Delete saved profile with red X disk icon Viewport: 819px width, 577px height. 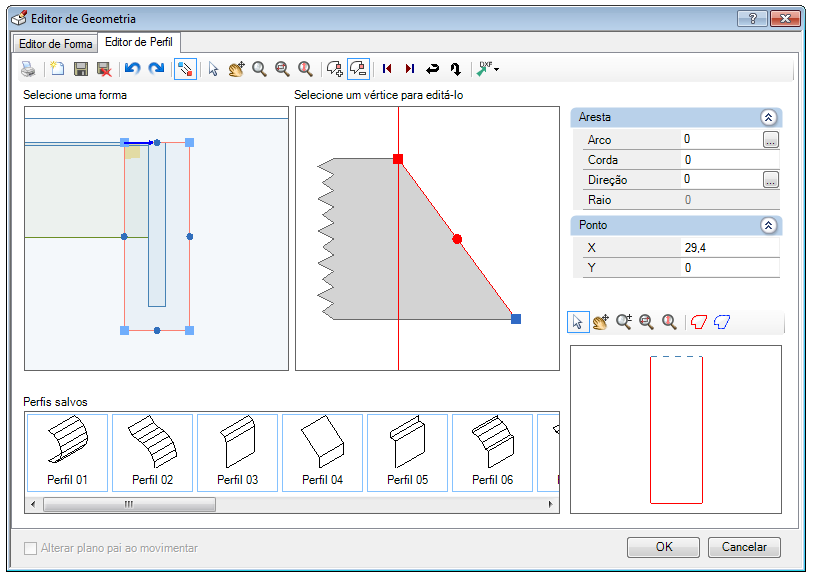[104, 69]
